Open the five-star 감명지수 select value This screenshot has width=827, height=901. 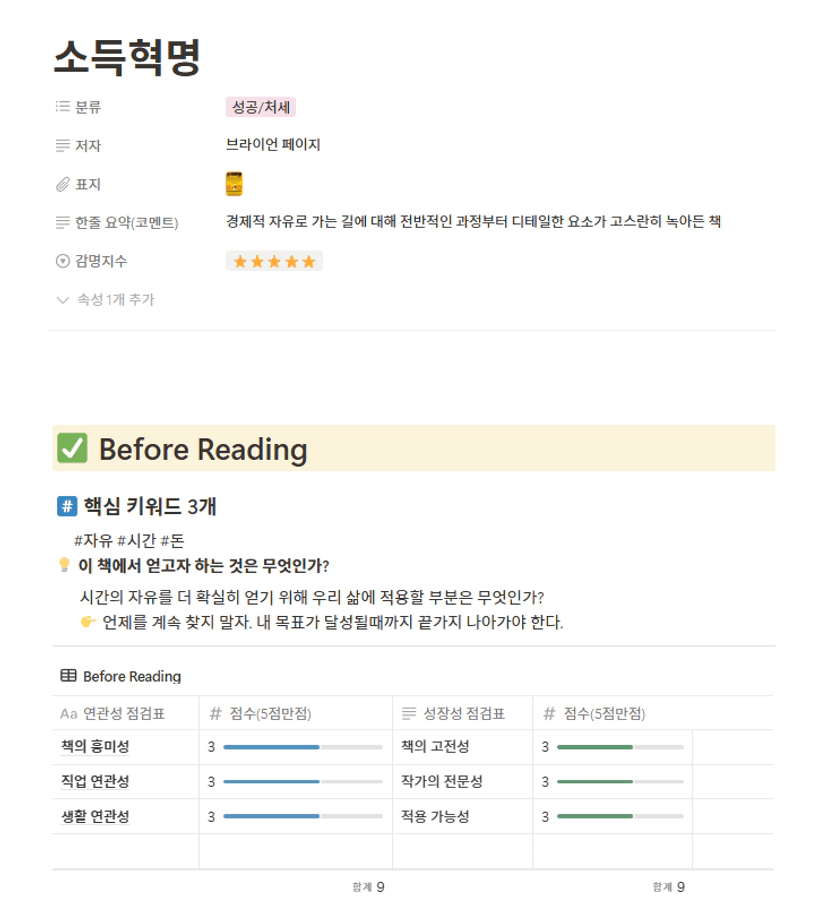pyautogui.click(x=274, y=261)
